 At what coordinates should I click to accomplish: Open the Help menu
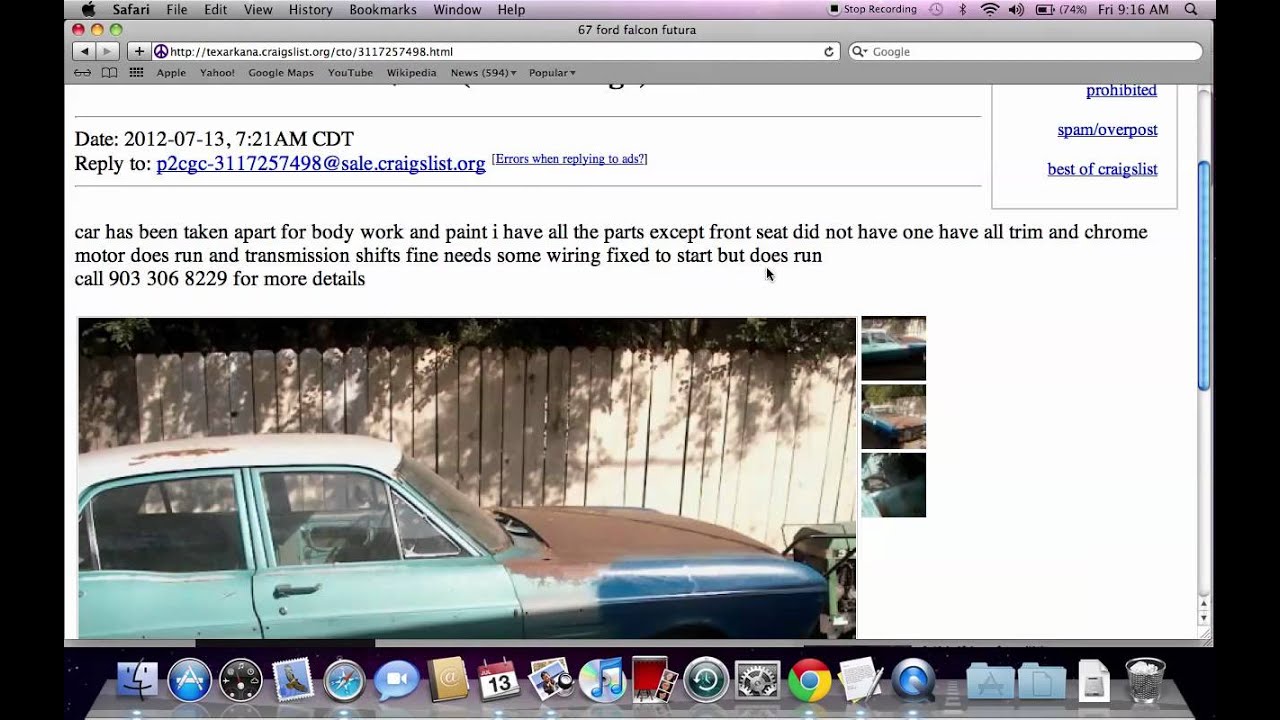(x=511, y=9)
